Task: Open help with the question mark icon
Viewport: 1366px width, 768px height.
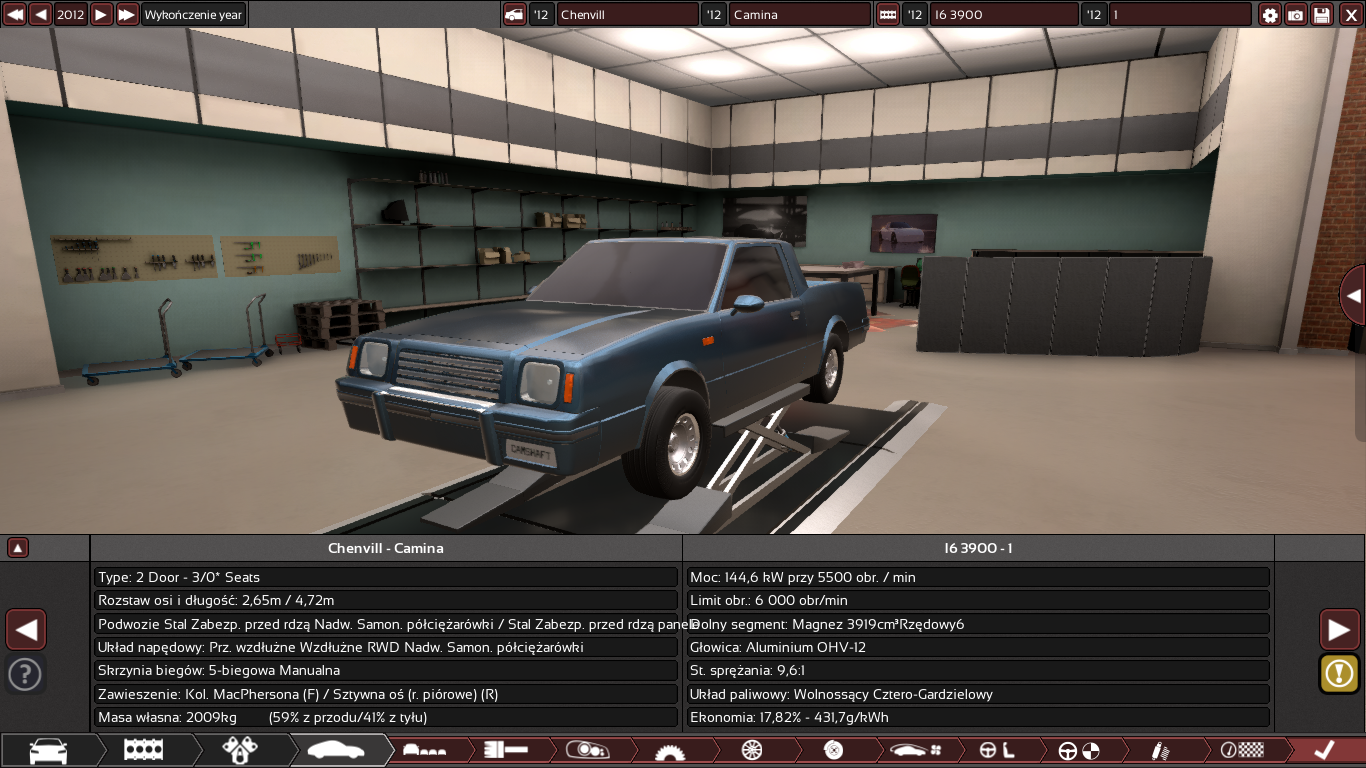Action: [x=25, y=674]
